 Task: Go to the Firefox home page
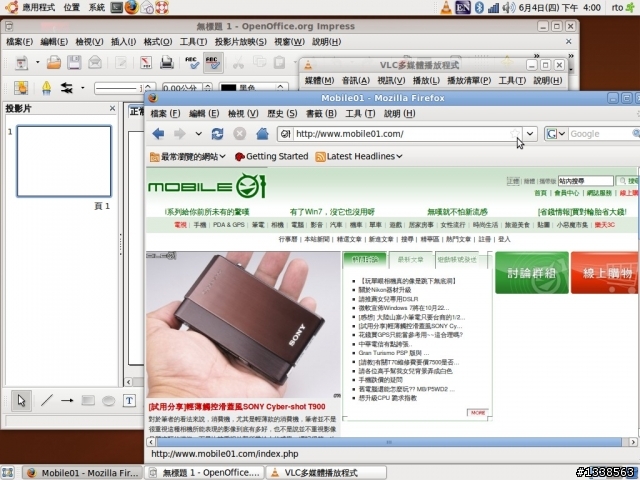click(x=262, y=134)
